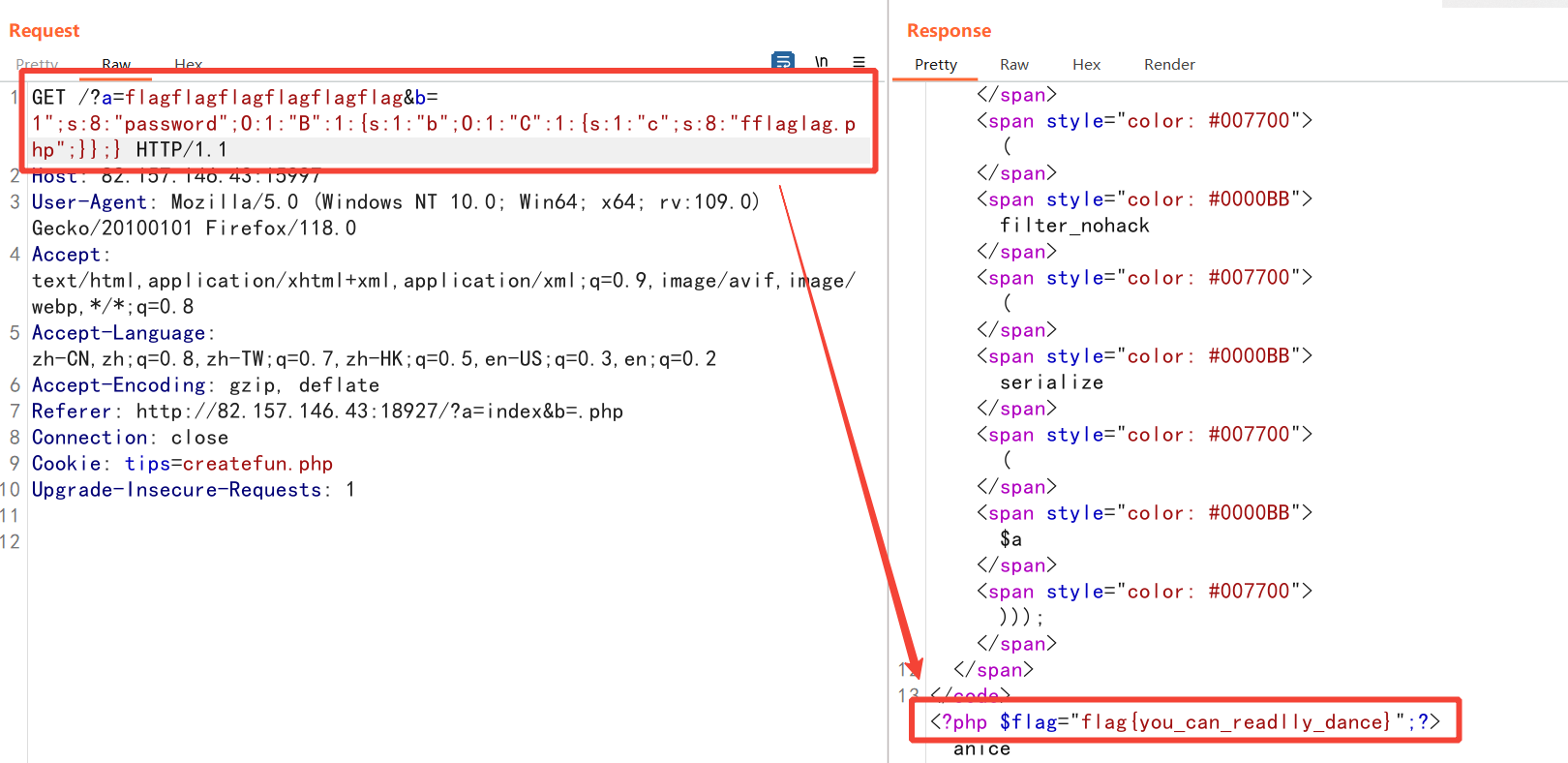The height and width of the screenshot is (763, 1568).
Task: Click the webp,*/*;q=0.8 line
Action: (x=112, y=306)
